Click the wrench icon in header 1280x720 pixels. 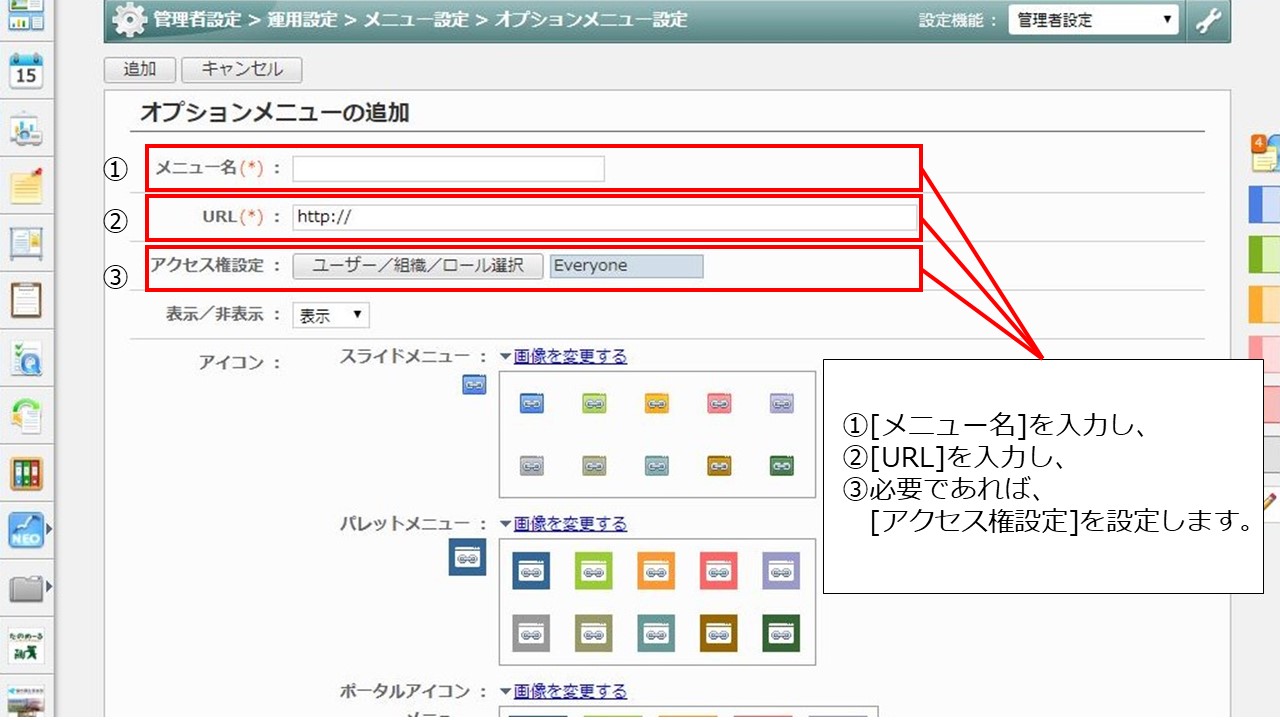[x=1208, y=21]
